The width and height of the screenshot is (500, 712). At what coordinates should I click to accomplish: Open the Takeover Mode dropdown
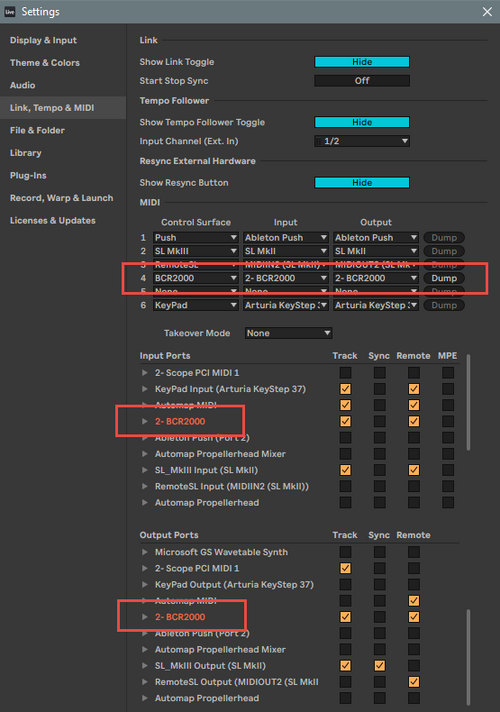tap(288, 333)
